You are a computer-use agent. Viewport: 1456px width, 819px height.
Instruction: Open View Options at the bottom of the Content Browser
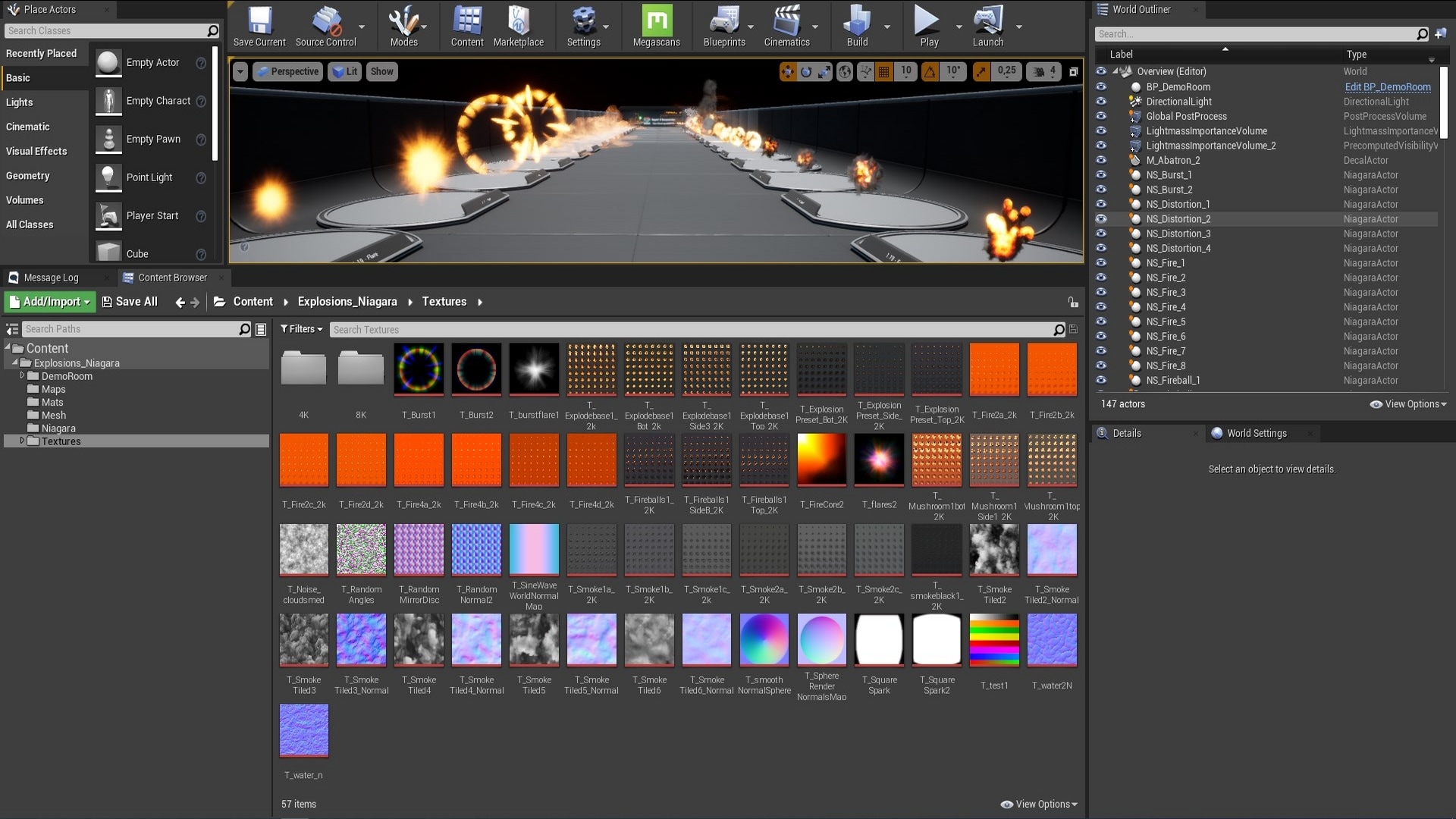[x=1038, y=804]
